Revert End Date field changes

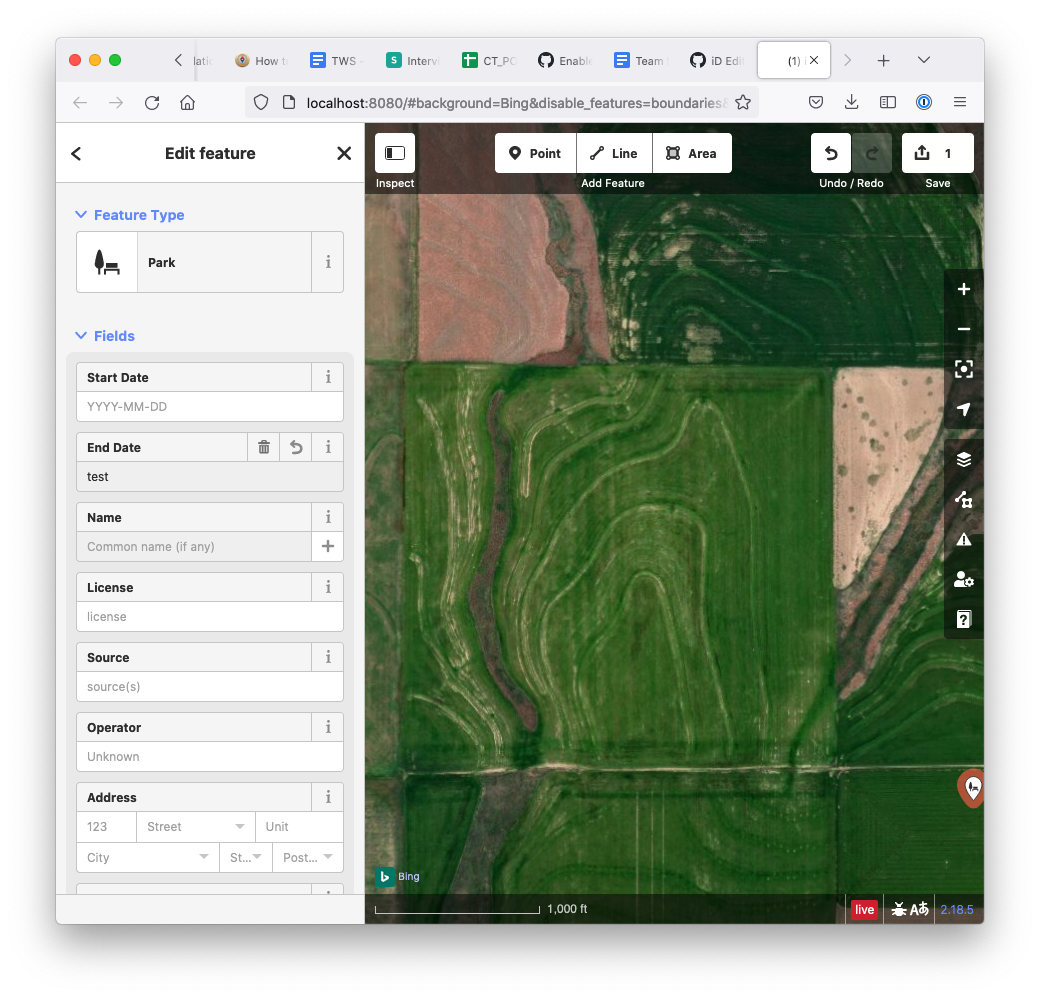(296, 448)
